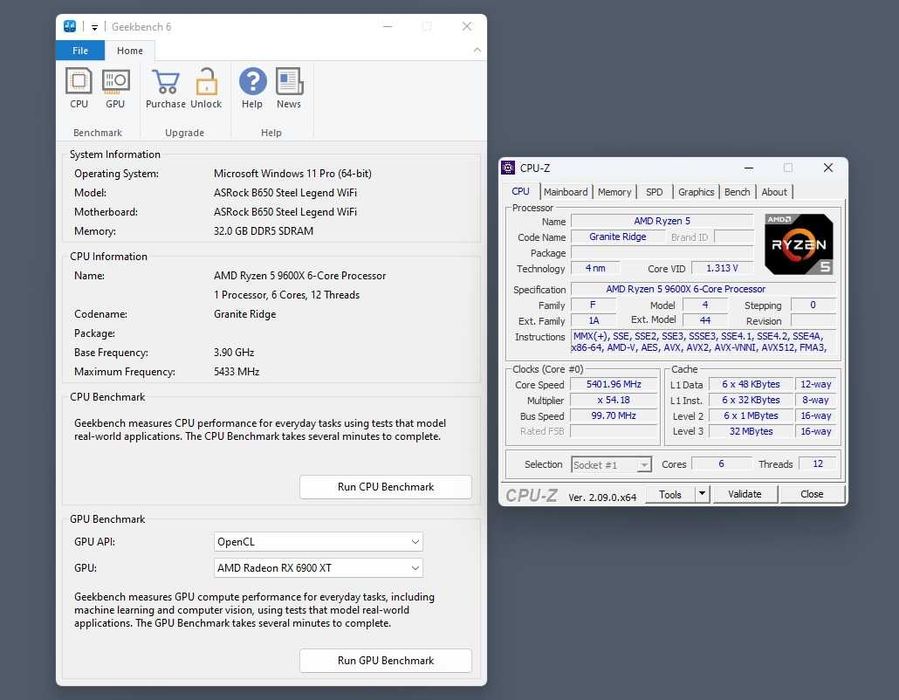Click the Specification field in CPU-Z
This screenshot has height=700, width=899.
point(703,290)
